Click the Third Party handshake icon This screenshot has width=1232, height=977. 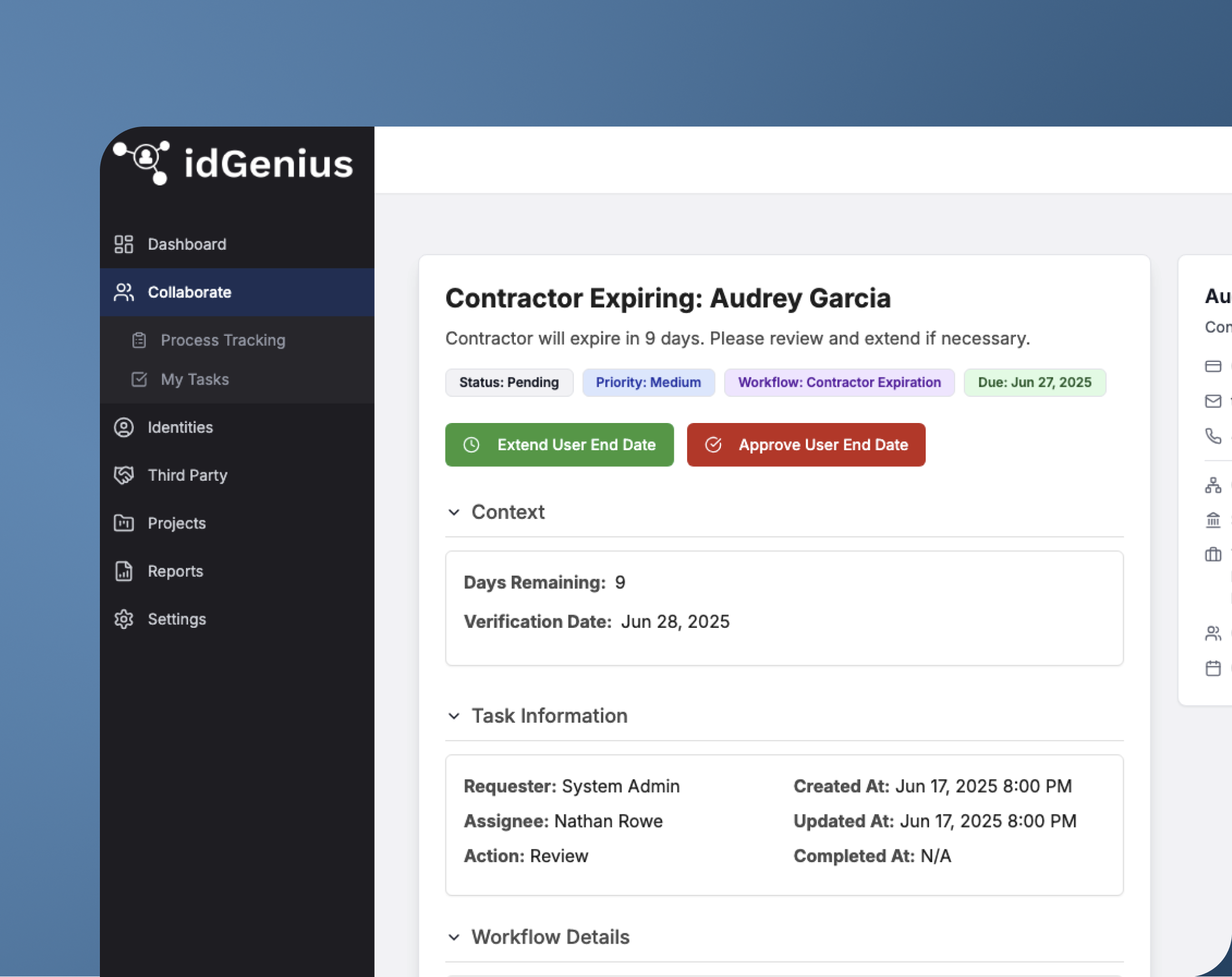[123, 475]
